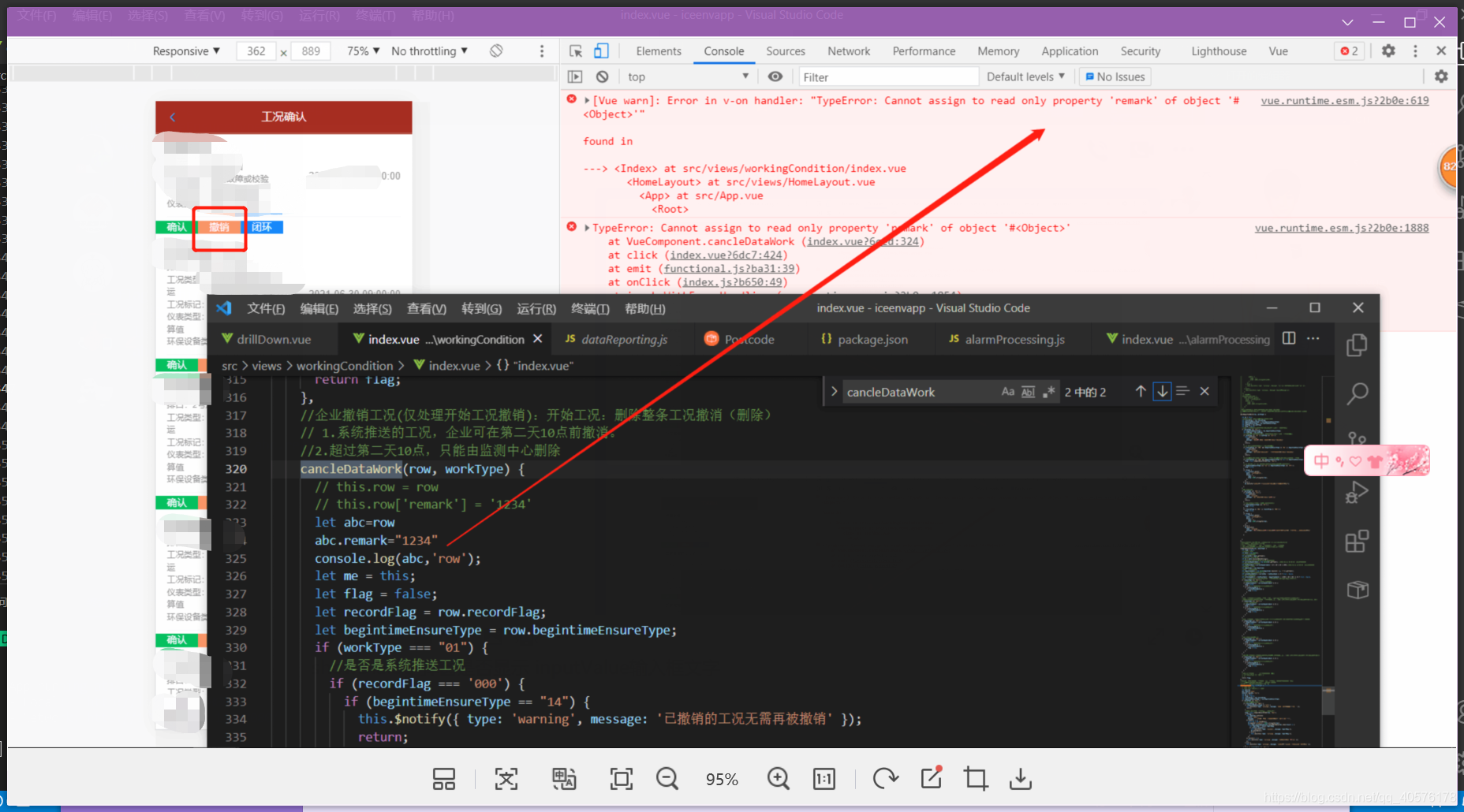This screenshot has width=1464, height=812.
Task: Expand replace mode chevron in find widget
Action: (834, 392)
